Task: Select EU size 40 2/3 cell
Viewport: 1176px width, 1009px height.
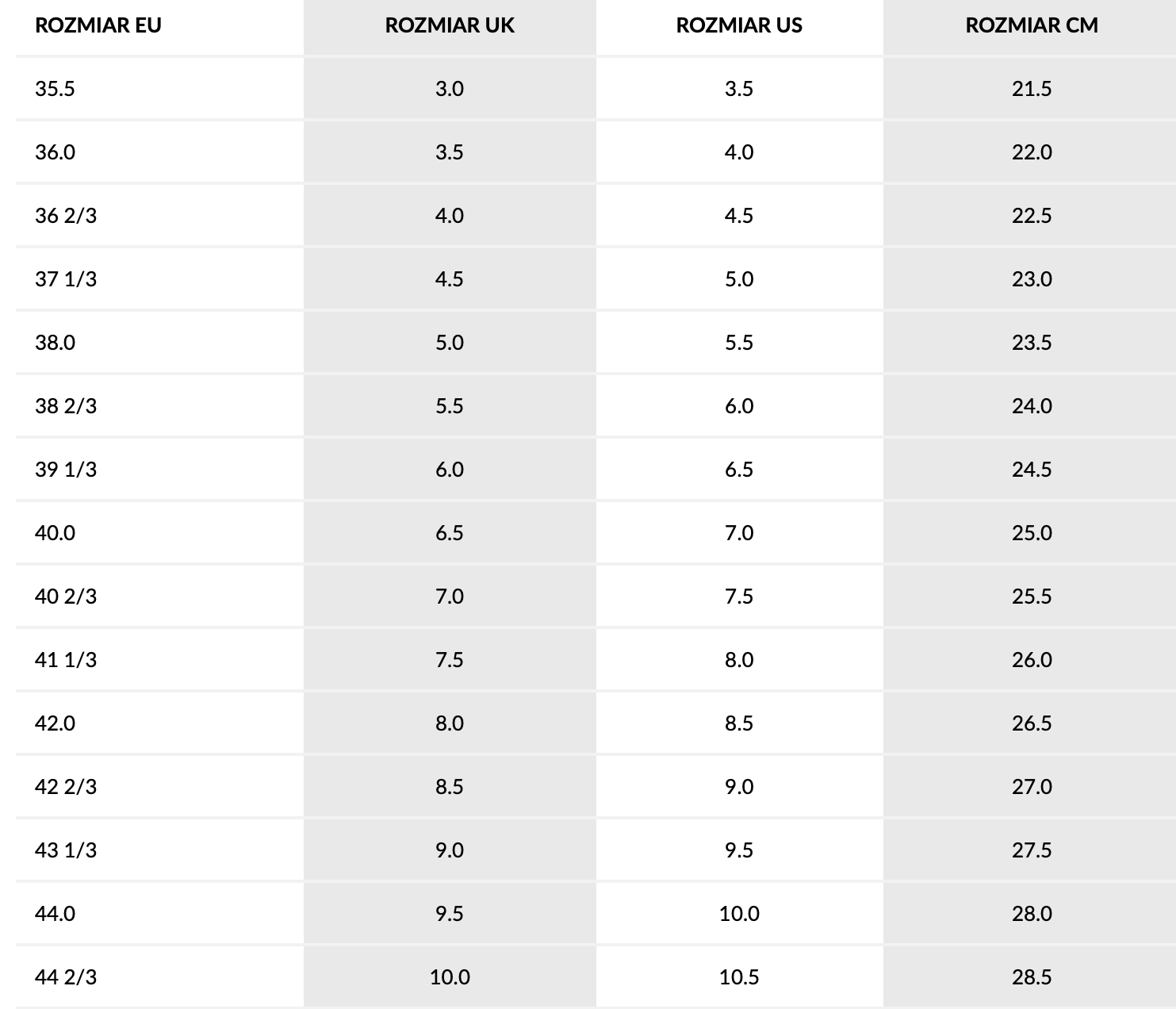Action: click(x=66, y=596)
